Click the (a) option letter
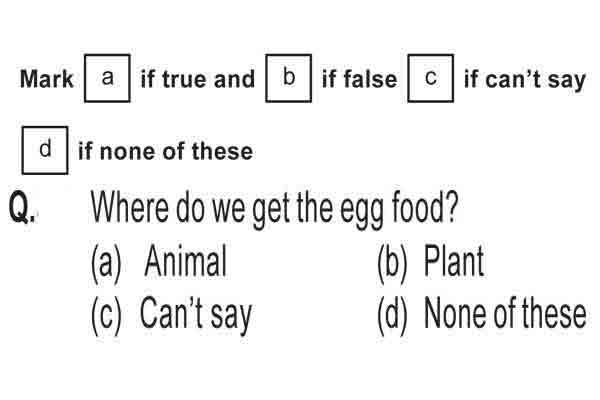 point(106,264)
